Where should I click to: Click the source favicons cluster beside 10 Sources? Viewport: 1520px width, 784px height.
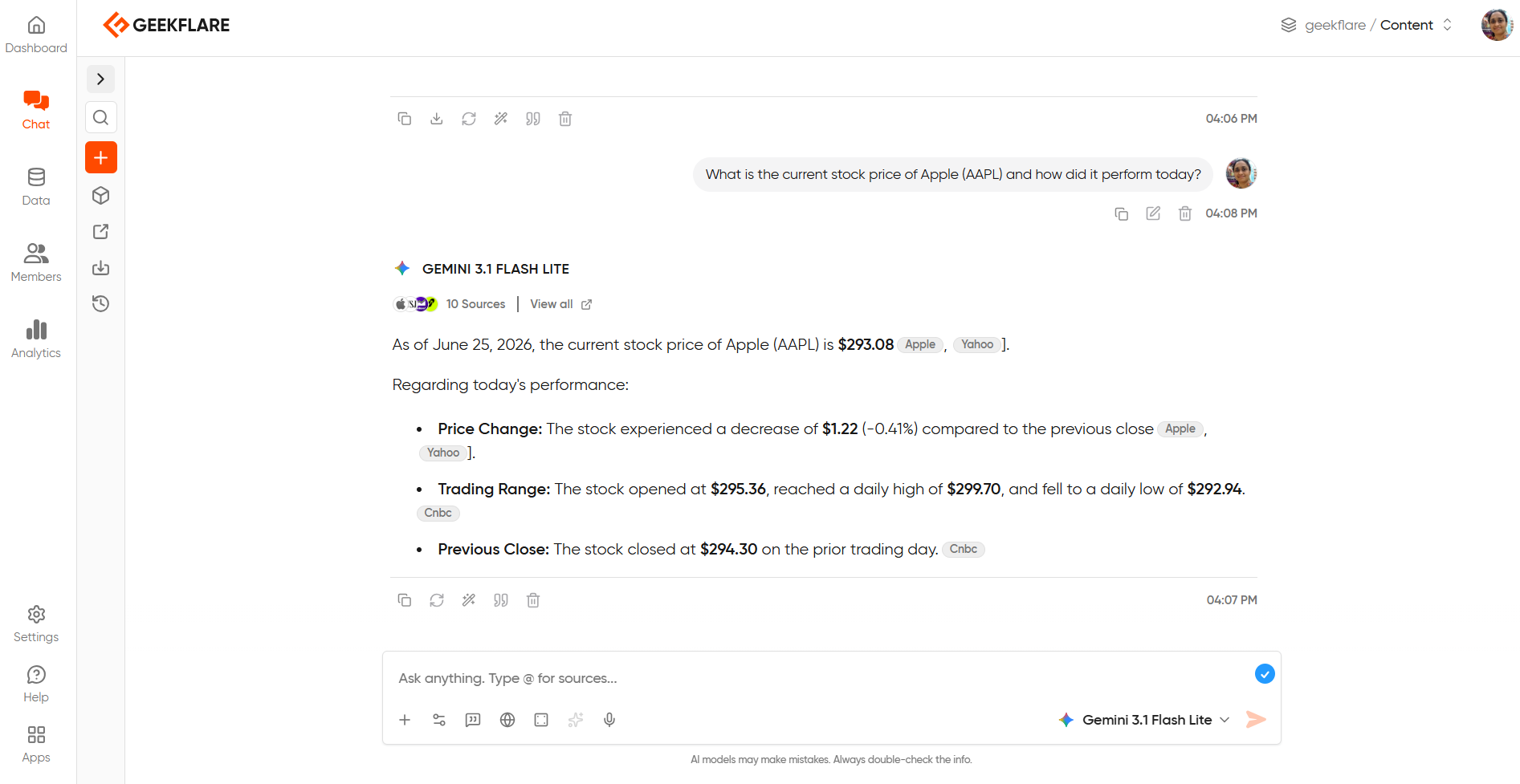[x=415, y=304]
